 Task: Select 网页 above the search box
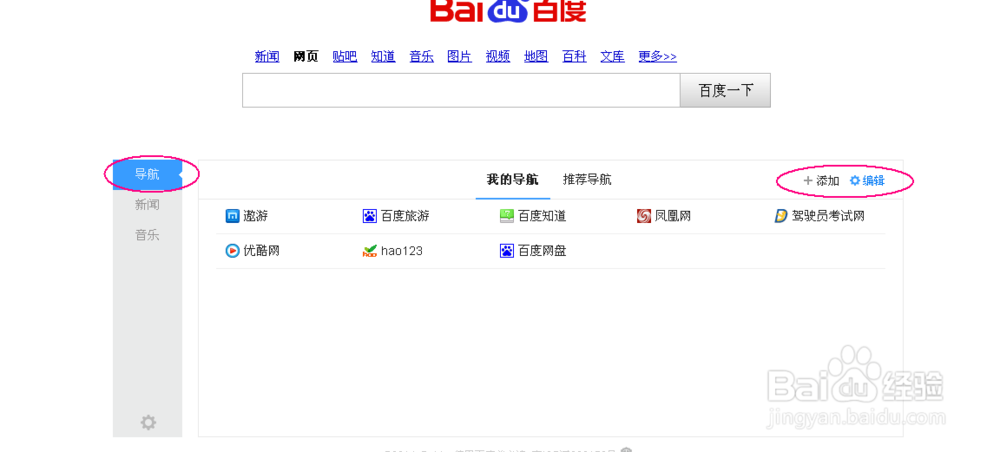(306, 57)
